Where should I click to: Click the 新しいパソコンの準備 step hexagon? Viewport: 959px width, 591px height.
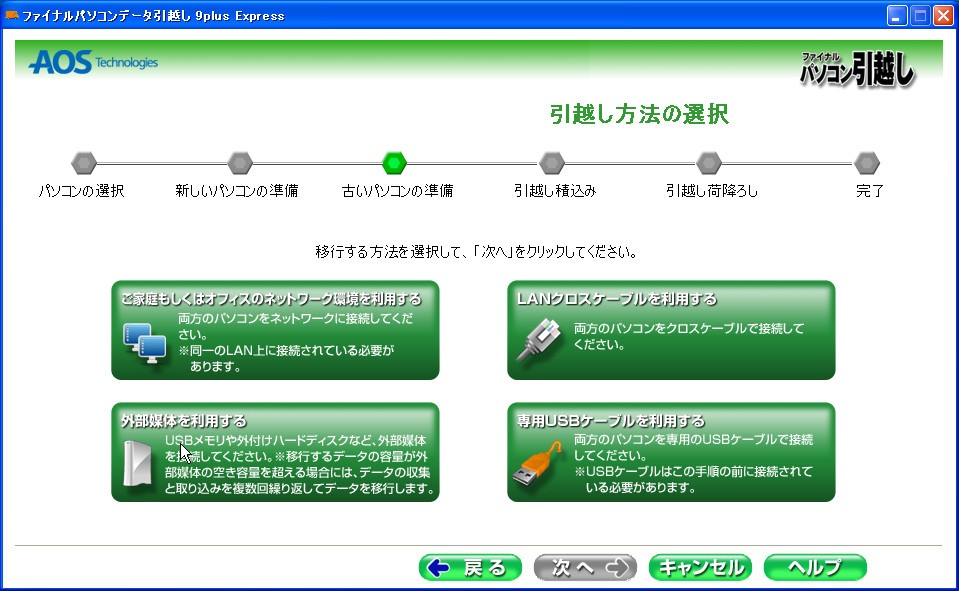pos(238,162)
